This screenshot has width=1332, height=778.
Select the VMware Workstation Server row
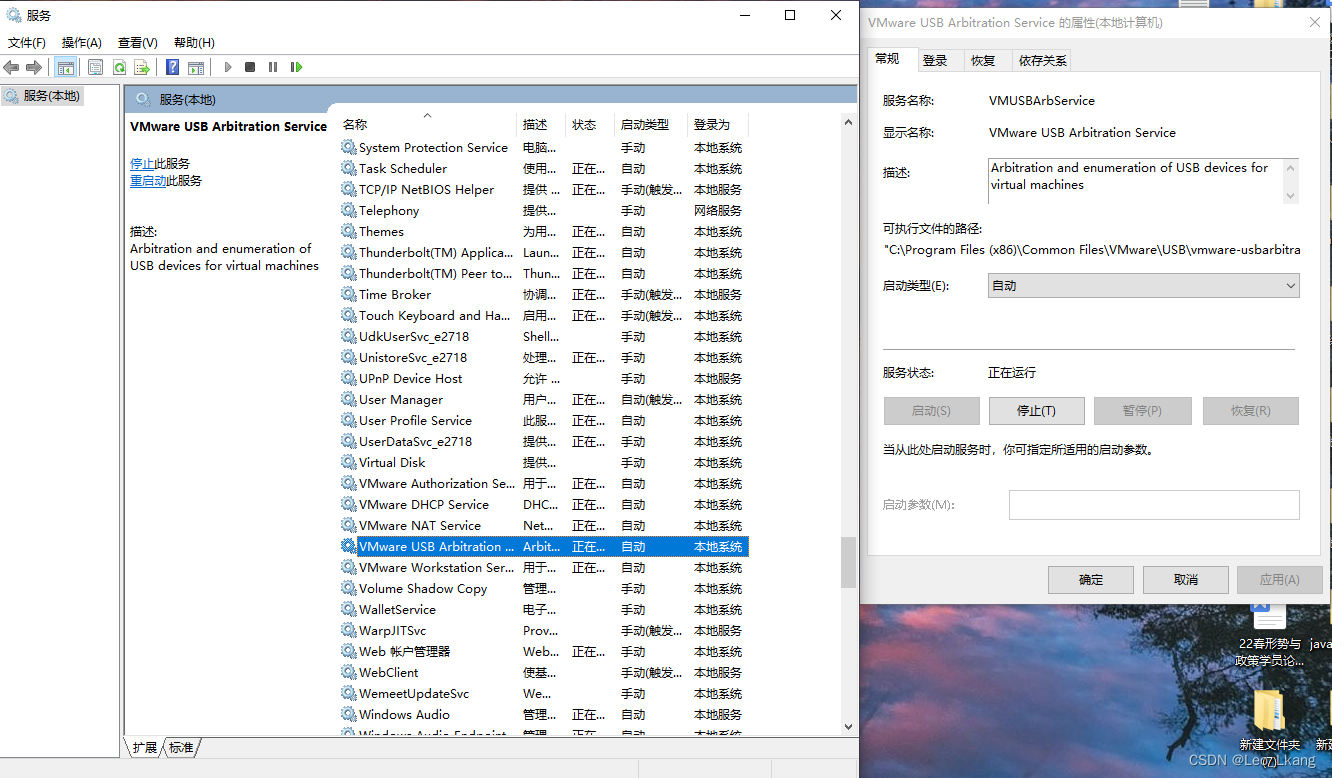[x=543, y=567]
